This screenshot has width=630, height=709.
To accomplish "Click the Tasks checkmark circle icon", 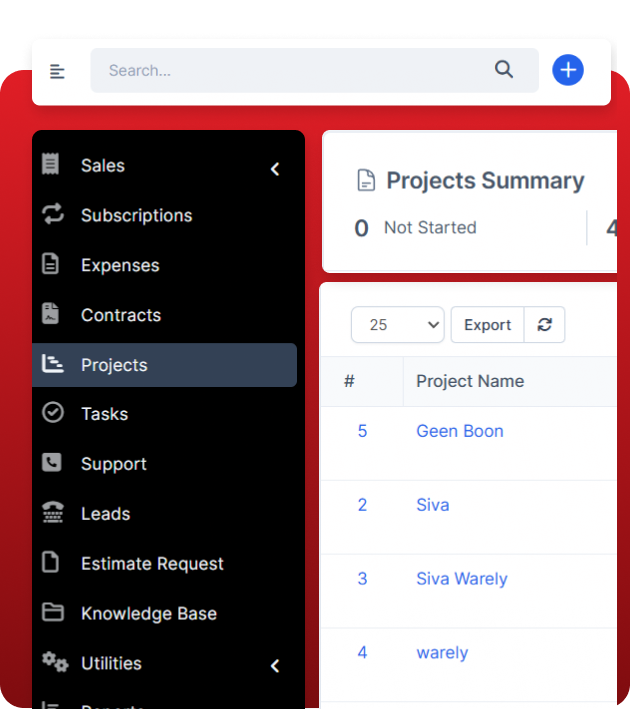I will [x=52, y=413].
